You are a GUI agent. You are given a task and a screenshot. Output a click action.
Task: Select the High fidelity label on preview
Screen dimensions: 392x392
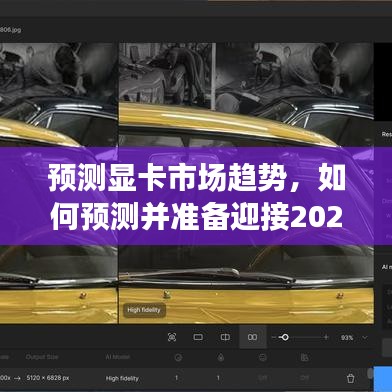pos(144,310)
